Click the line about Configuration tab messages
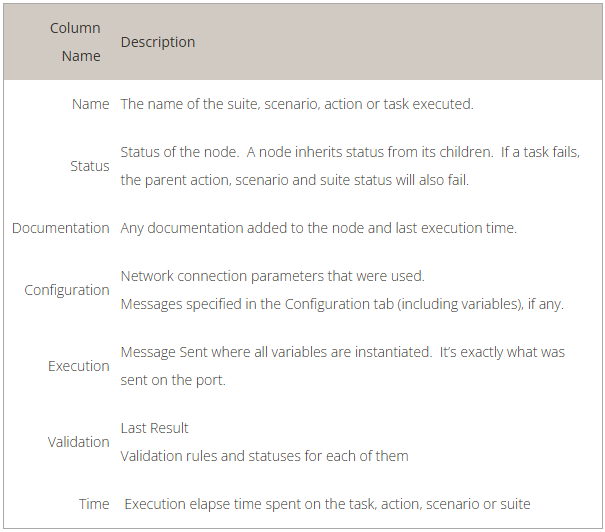605x532 pixels. (342, 304)
